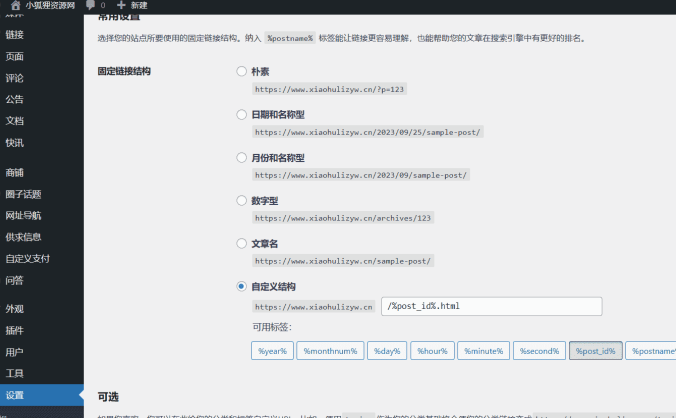Image resolution: width=676 pixels, height=418 pixels.
Task: Click the site URL prefix before custom field
Action: pos(313,307)
